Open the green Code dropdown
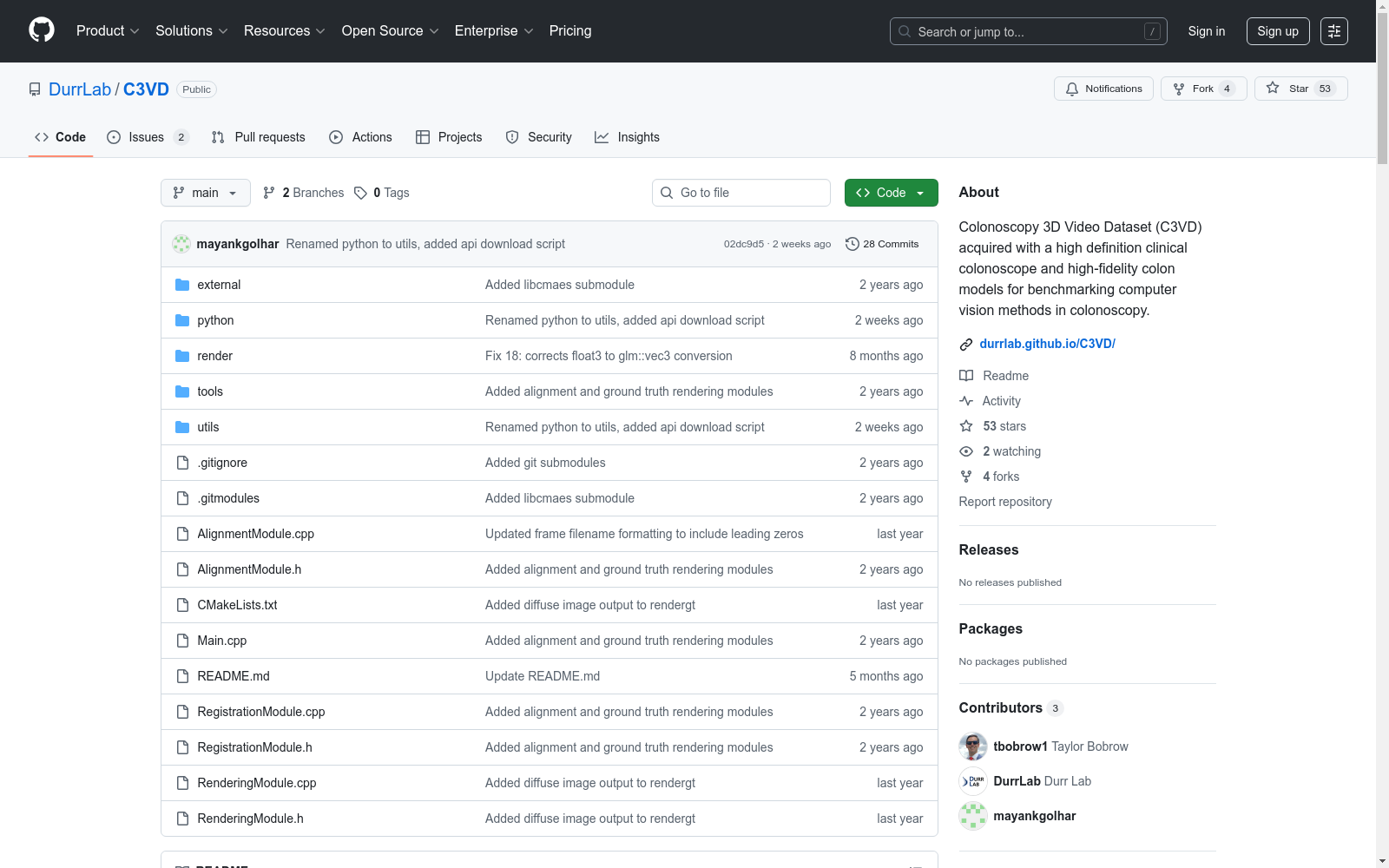1389x868 pixels. [891, 193]
